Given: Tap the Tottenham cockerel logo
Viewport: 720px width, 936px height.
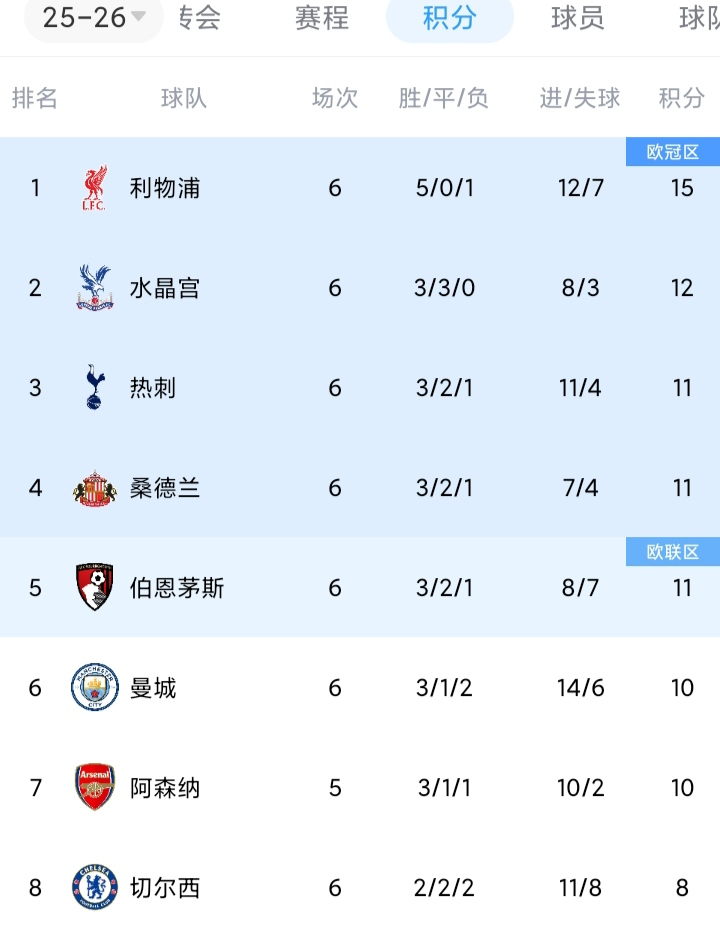Looking at the screenshot, I should [95, 388].
